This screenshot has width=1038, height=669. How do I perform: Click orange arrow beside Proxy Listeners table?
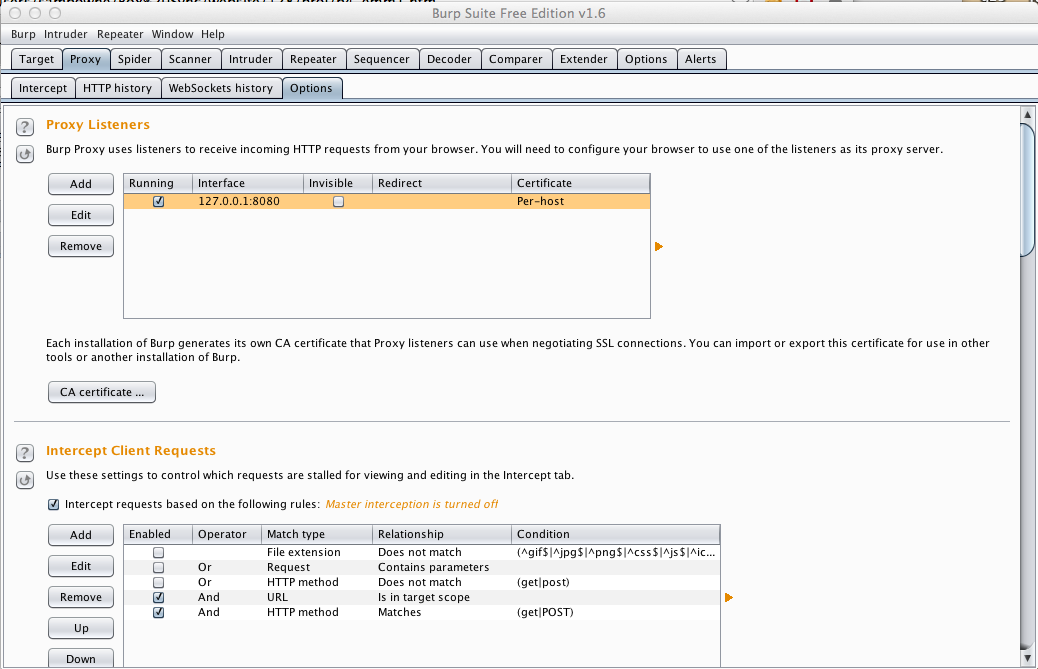coord(659,246)
